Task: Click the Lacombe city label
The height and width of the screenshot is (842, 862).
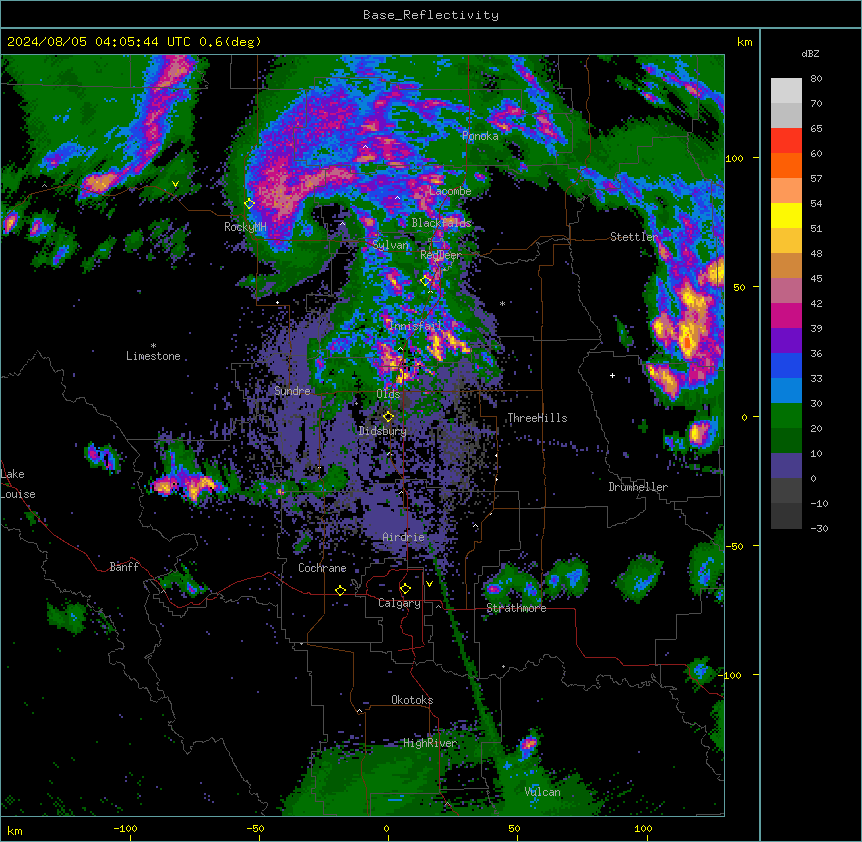Action: (x=450, y=191)
